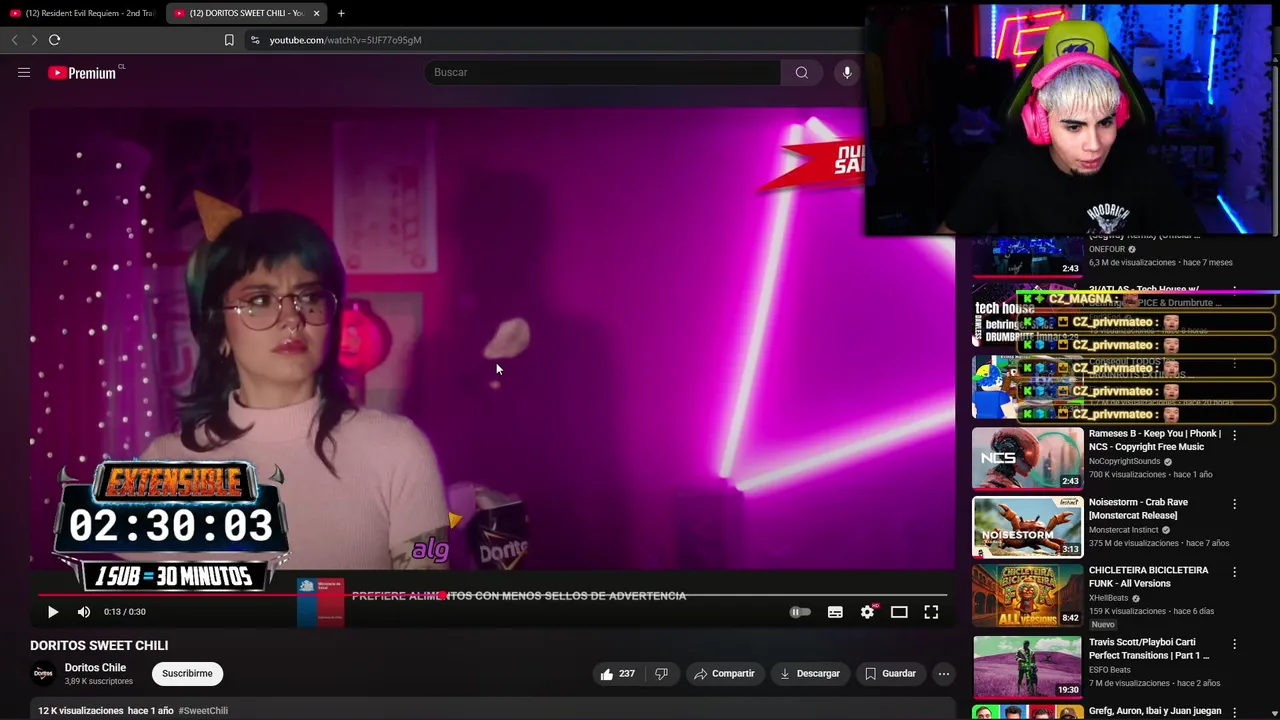Toggle subtitles captions button
The image size is (1280, 720).
[835, 612]
